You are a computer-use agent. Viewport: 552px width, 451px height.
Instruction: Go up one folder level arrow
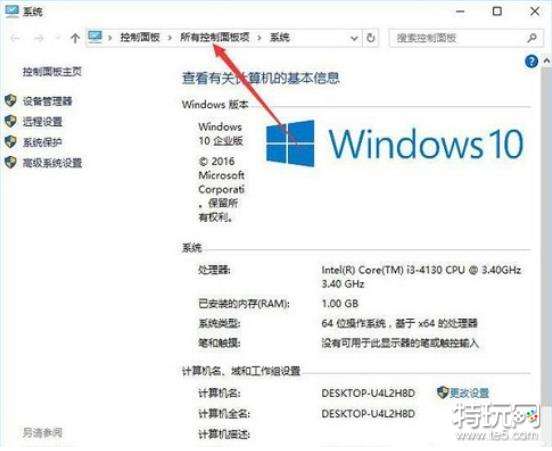[75, 38]
